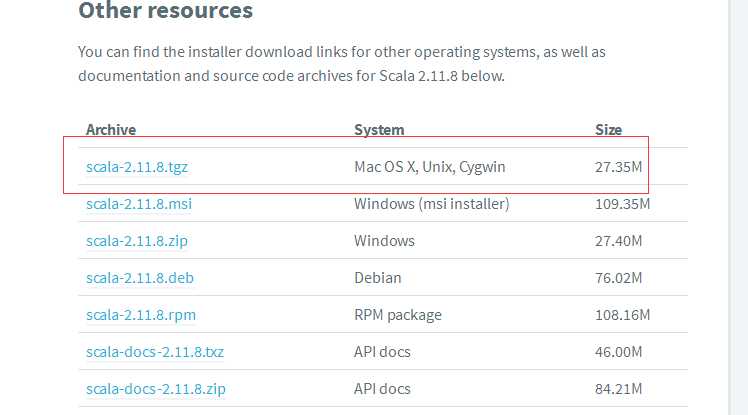Get the scala-2.11.8.rpm package
The height and width of the screenshot is (415, 748).
point(141,315)
